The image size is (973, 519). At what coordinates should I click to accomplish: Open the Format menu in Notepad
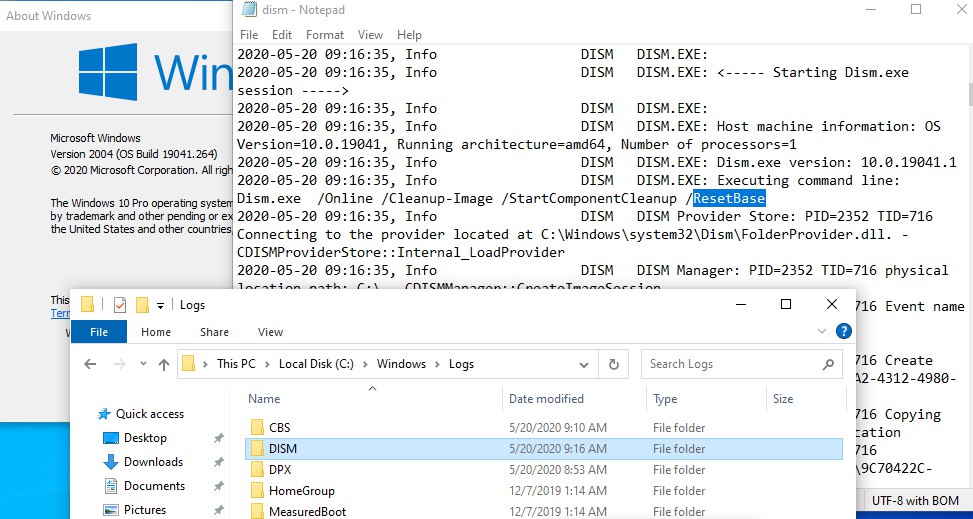click(x=325, y=35)
